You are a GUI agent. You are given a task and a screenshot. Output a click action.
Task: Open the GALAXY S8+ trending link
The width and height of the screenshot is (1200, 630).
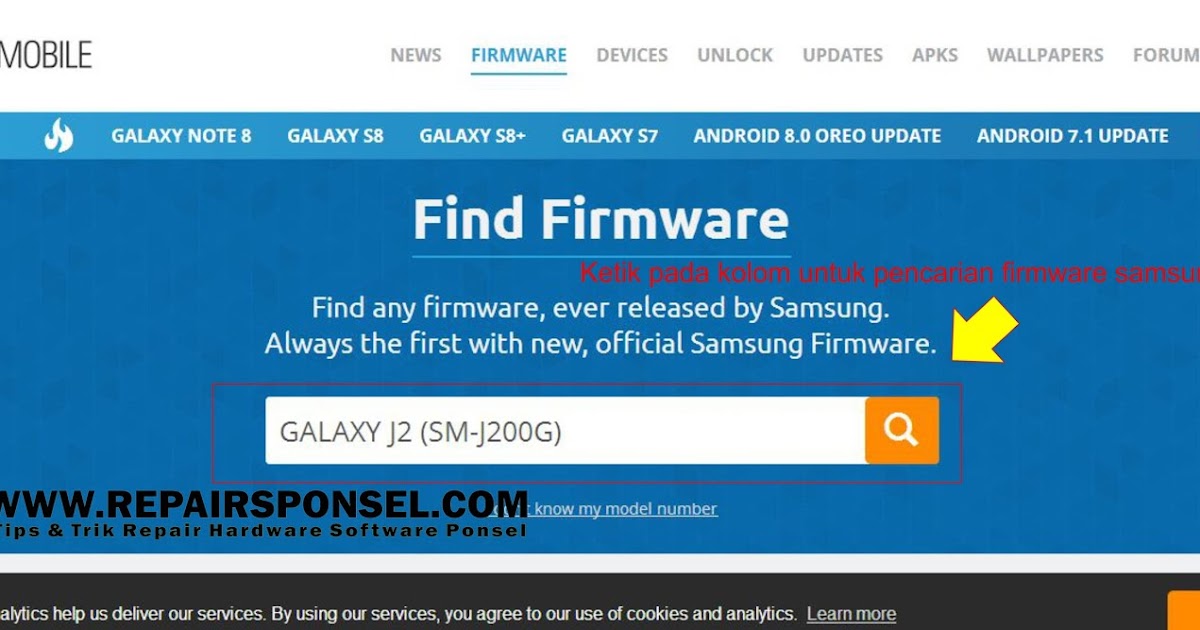472,136
